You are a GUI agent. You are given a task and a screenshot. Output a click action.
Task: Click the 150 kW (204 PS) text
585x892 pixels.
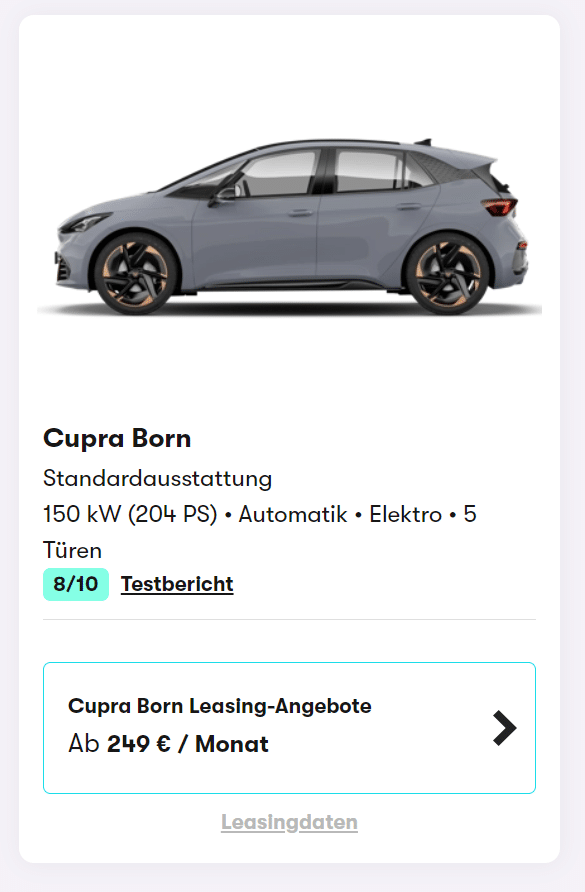[x=130, y=514]
